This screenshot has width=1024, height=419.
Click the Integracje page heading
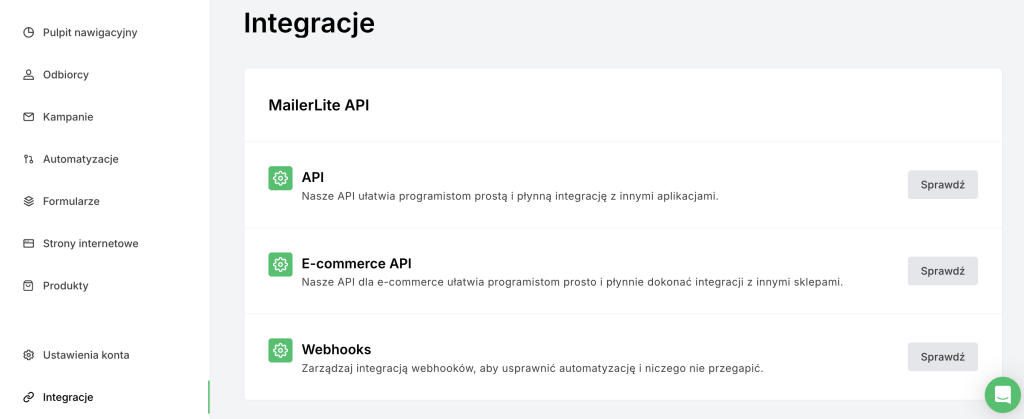[x=309, y=22]
